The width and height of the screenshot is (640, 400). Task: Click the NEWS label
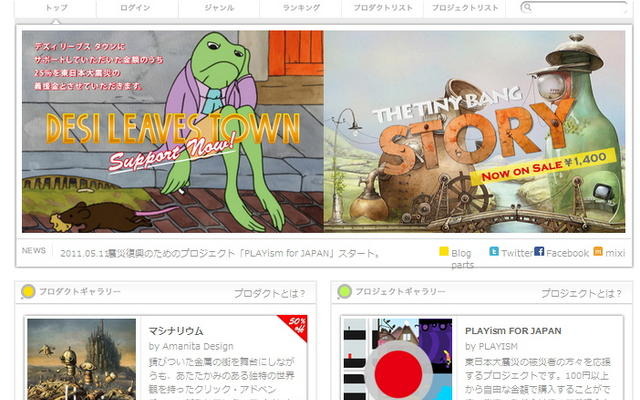(x=34, y=251)
